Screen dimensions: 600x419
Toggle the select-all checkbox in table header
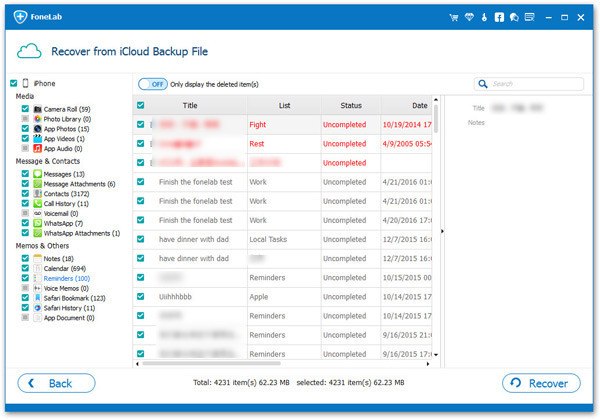click(x=140, y=105)
